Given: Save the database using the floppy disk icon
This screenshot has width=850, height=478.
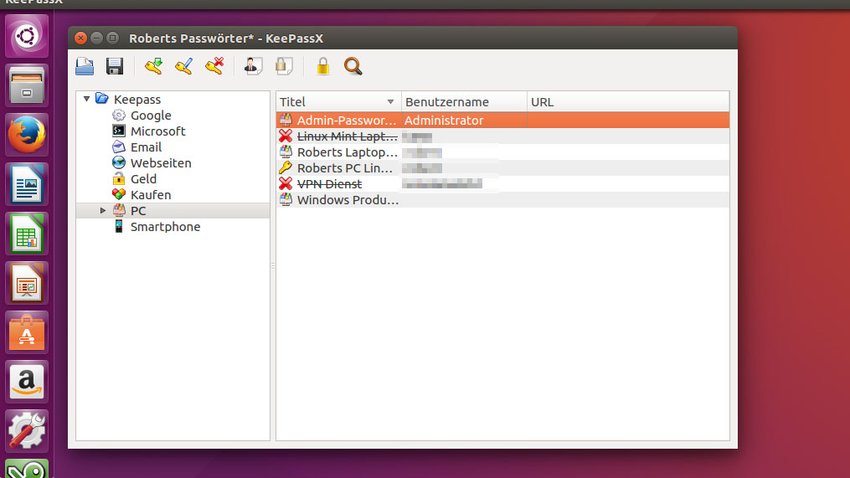Looking at the screenshot, I should 114,66.
